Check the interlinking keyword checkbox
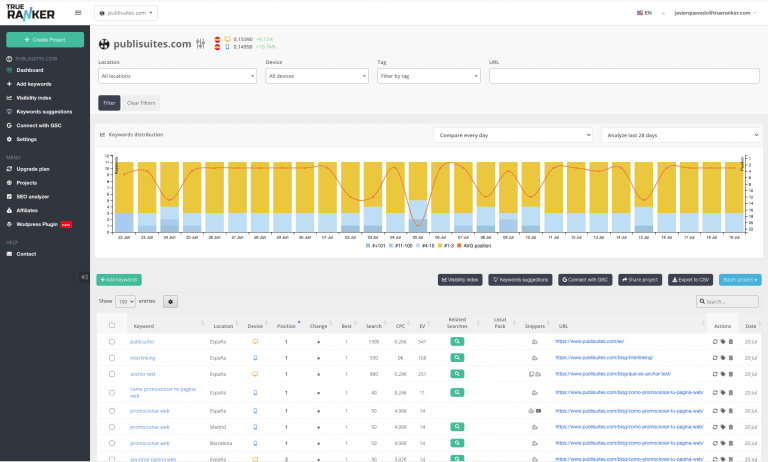 tap(112, 358)
